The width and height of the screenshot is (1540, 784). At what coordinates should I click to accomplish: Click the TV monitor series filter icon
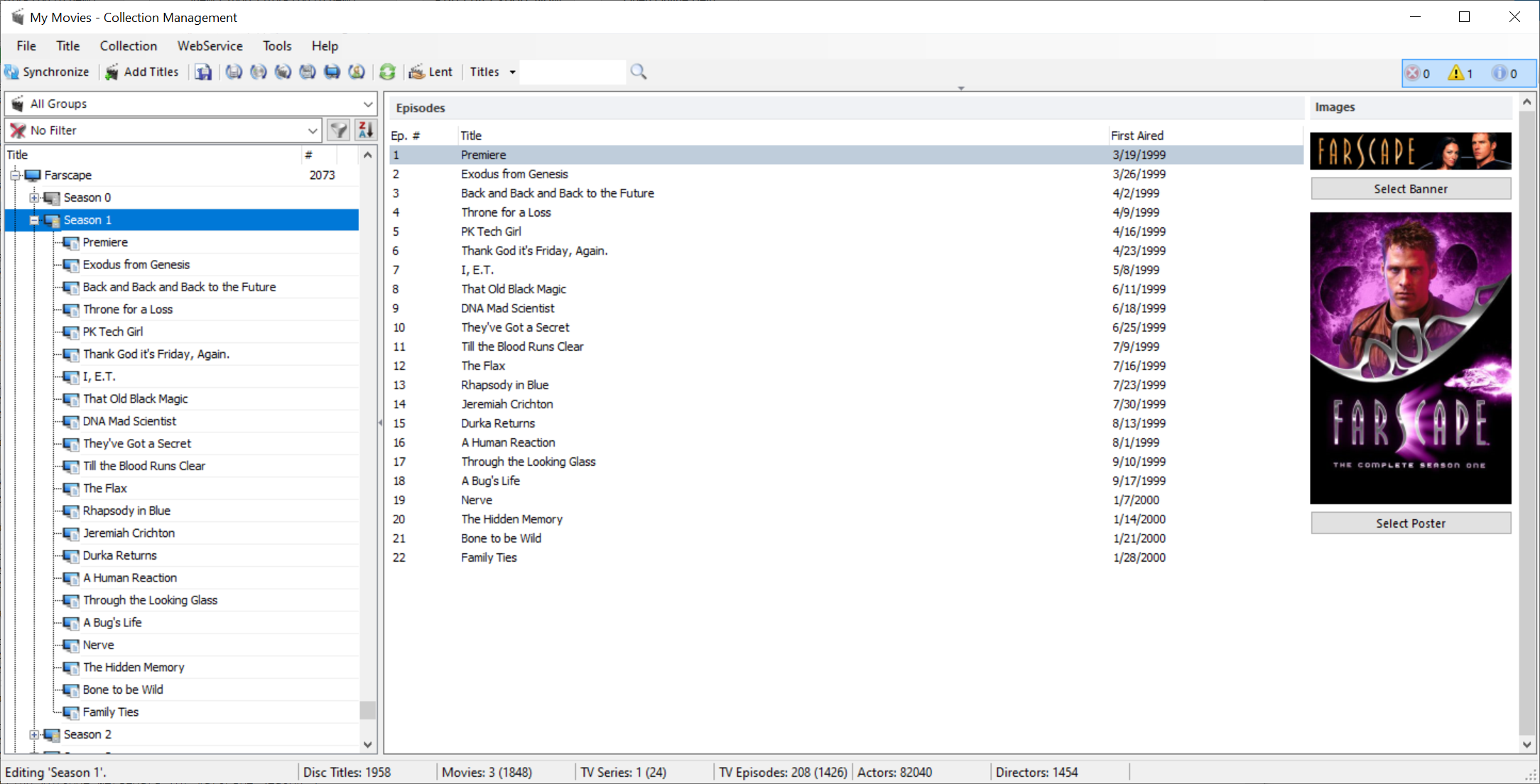pos(332,72)
